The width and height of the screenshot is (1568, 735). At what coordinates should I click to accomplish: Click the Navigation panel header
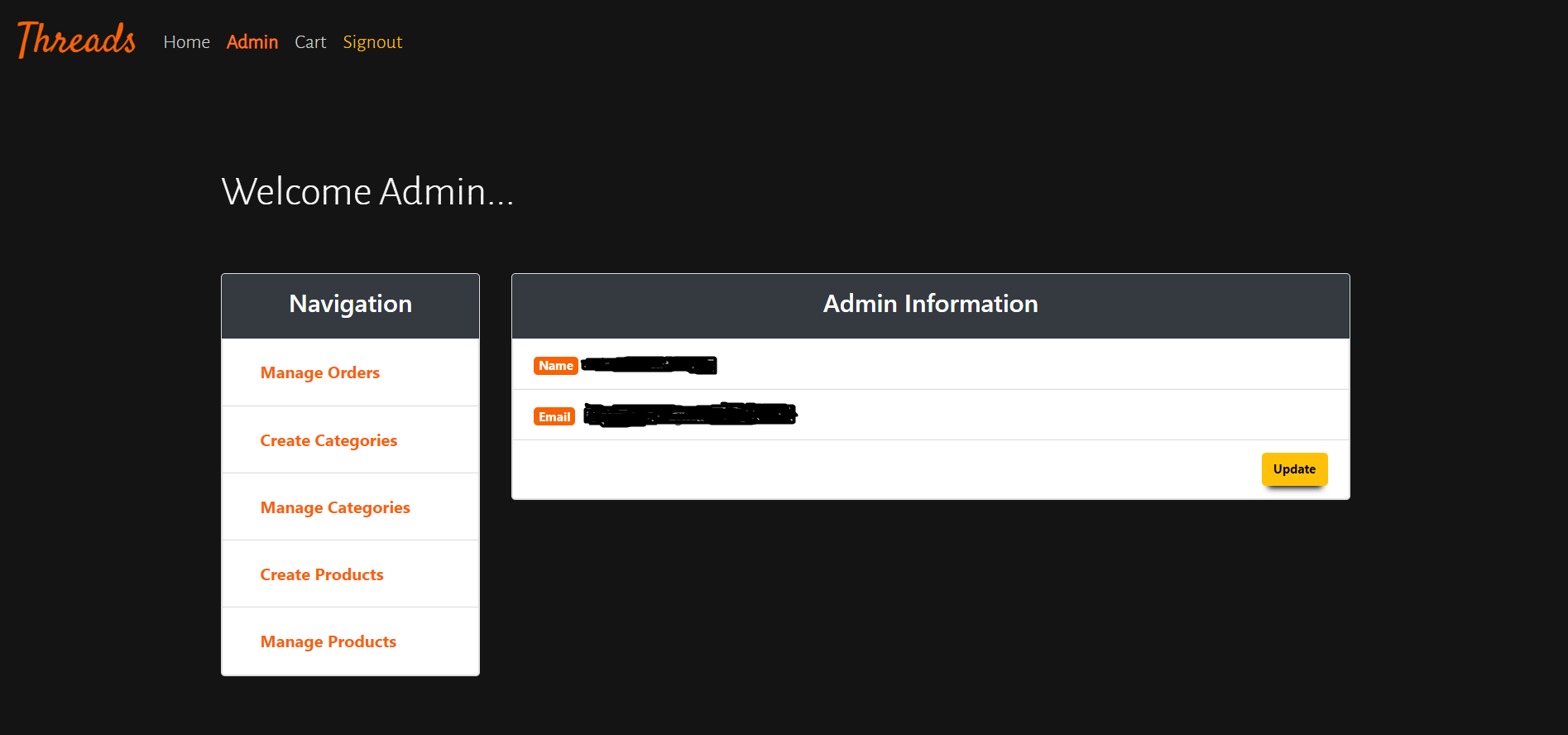click(350, 304)
